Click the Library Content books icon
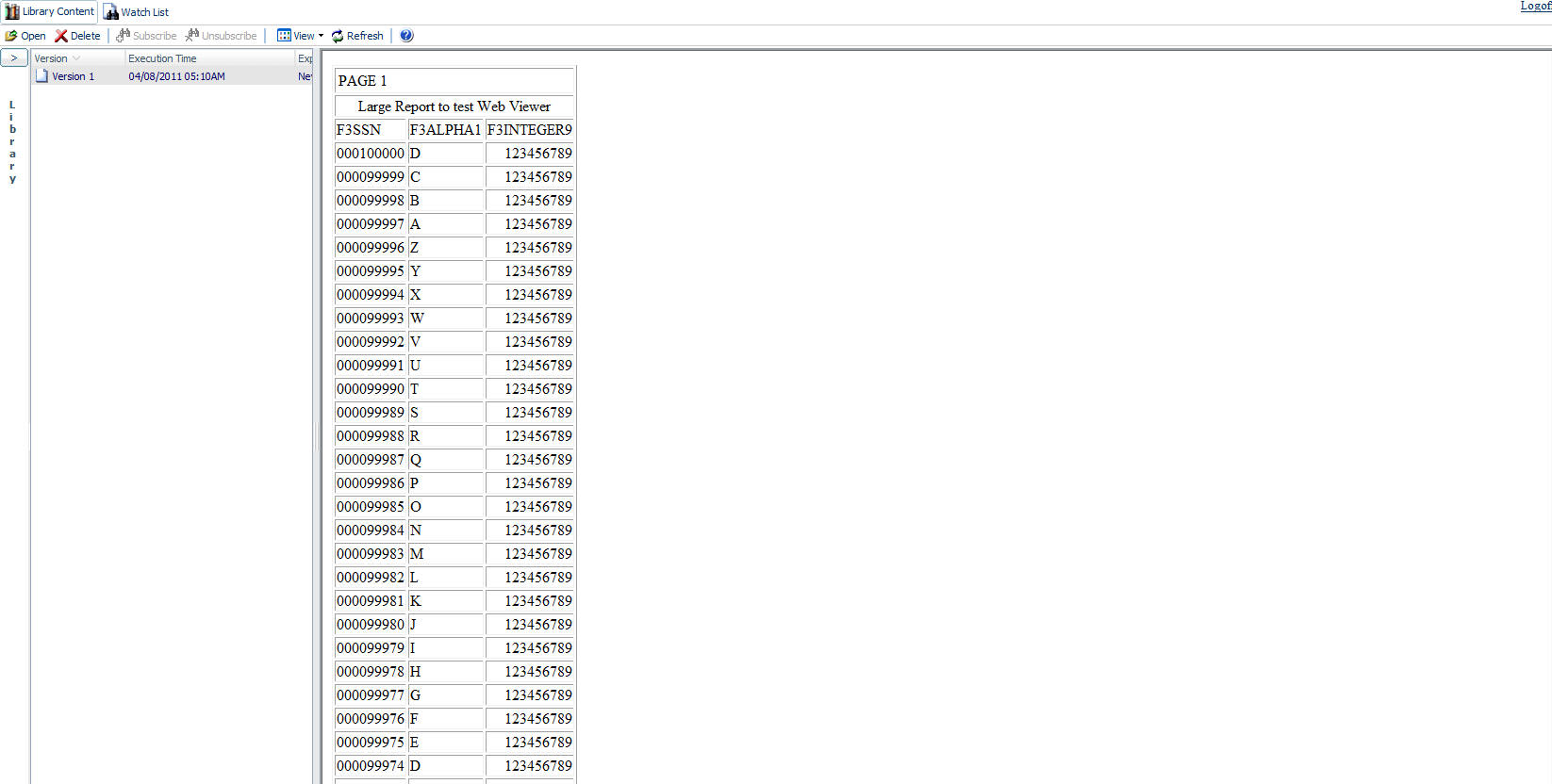 12,11
